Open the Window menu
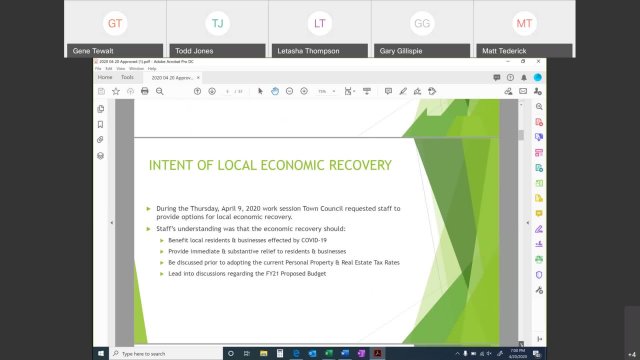 click(x=136, y=69)
